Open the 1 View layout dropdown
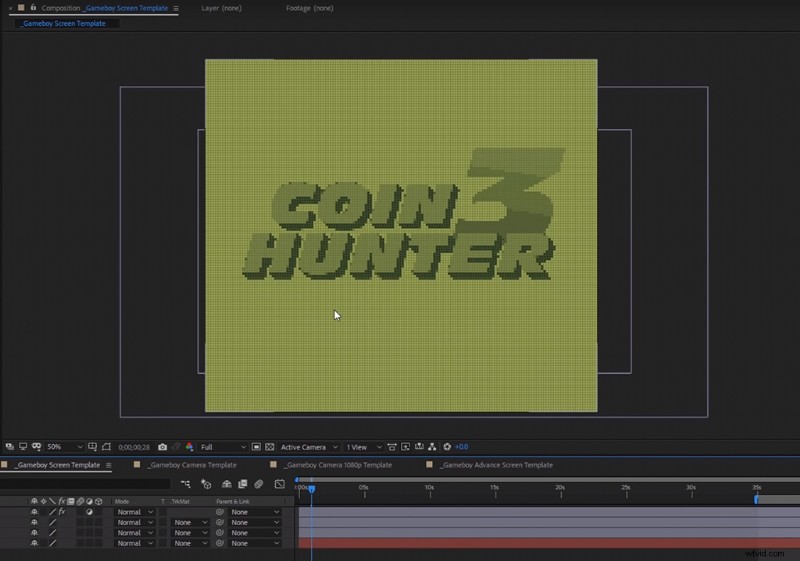This screenshot has height=561, width=800. (x=363, y=447)
